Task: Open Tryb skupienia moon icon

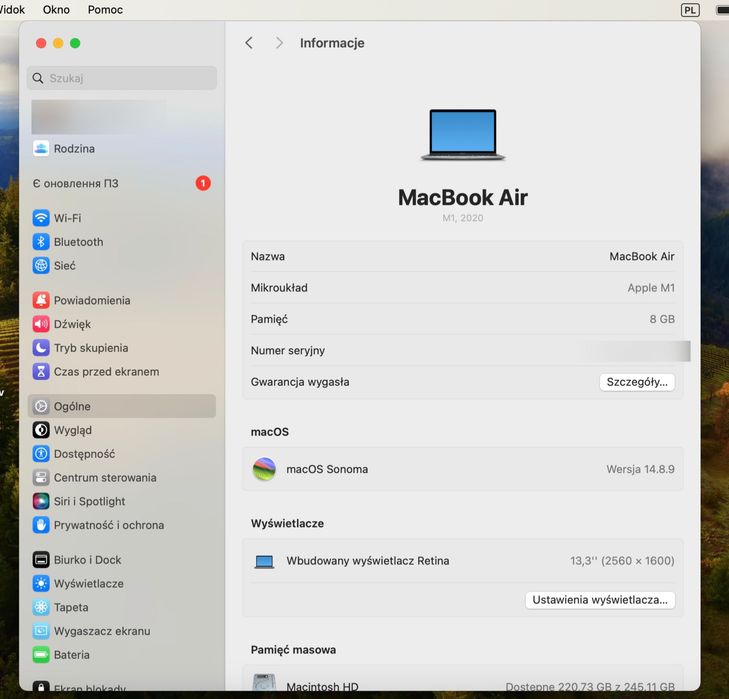Action: click(x=41, y=347)
